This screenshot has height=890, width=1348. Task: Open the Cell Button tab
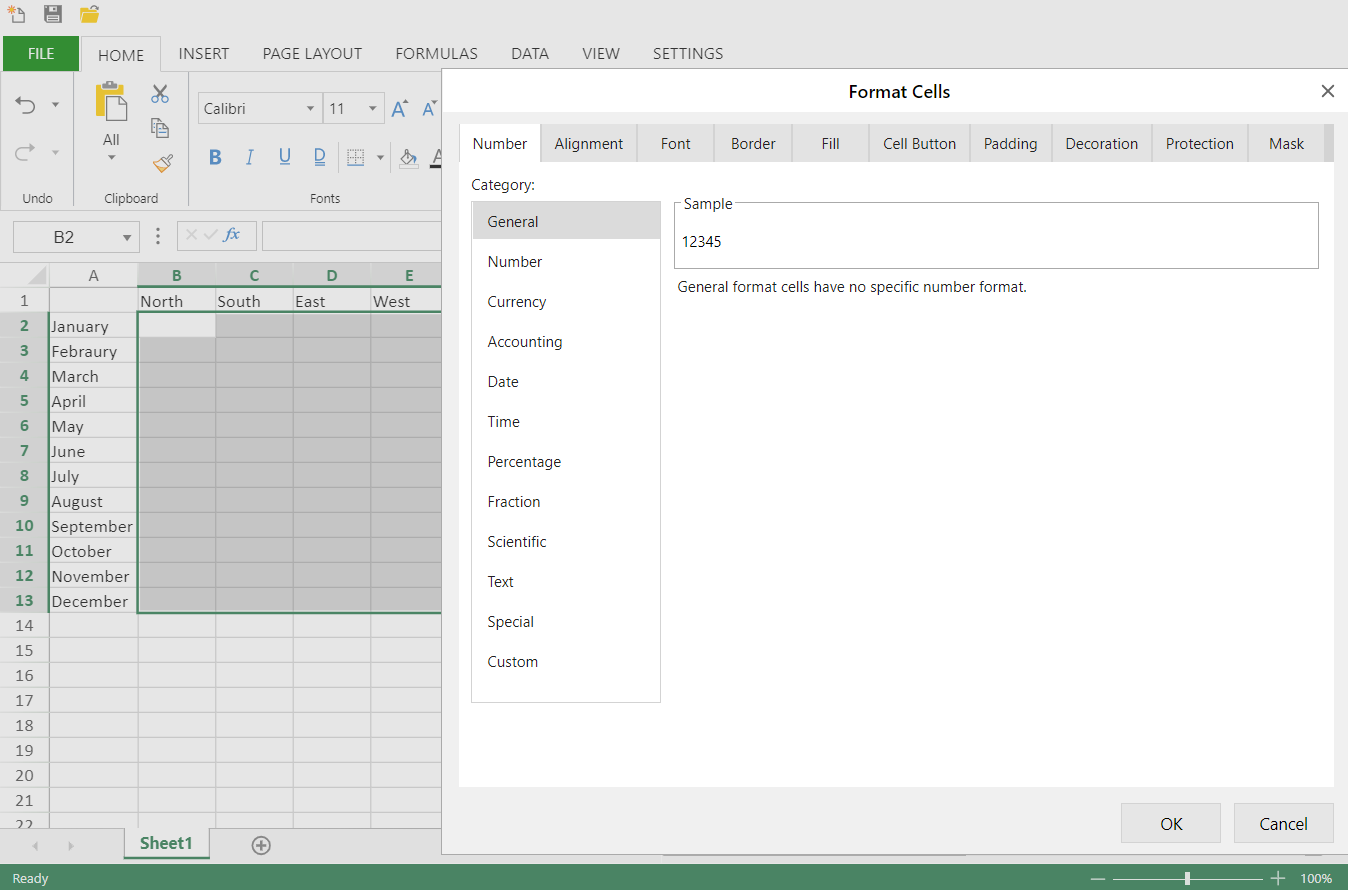click(920, 143)
